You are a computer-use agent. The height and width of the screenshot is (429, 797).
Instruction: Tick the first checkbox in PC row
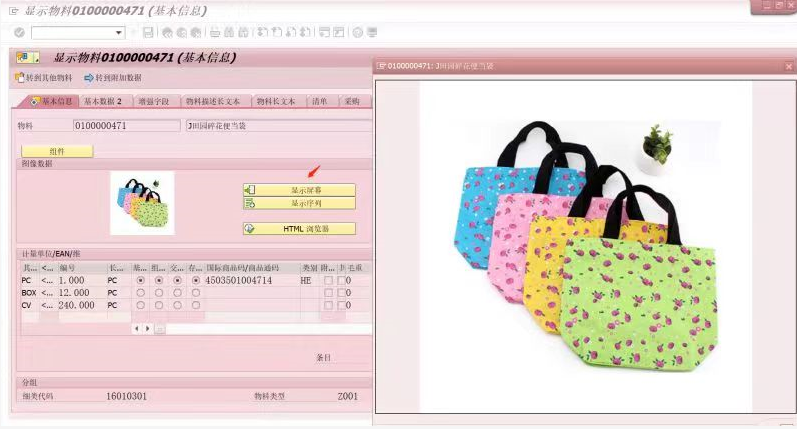(x=328, y=281)
